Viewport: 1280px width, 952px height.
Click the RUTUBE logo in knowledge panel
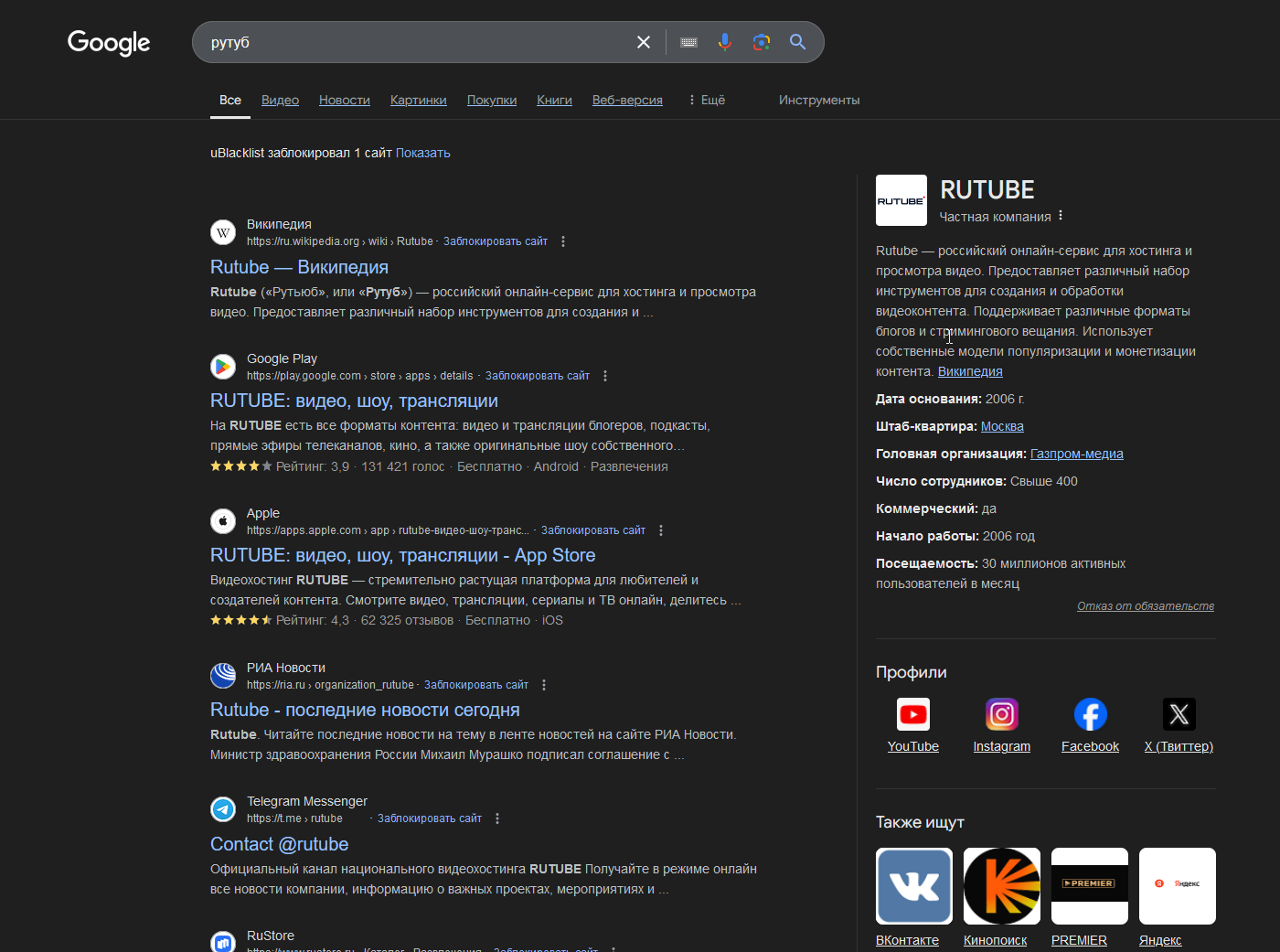[x=901, y=200]
